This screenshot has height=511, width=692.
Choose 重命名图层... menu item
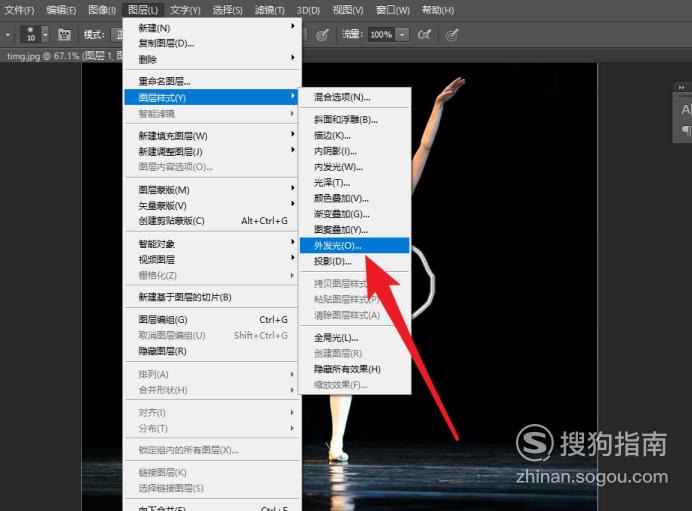click(x=212, y=81)
